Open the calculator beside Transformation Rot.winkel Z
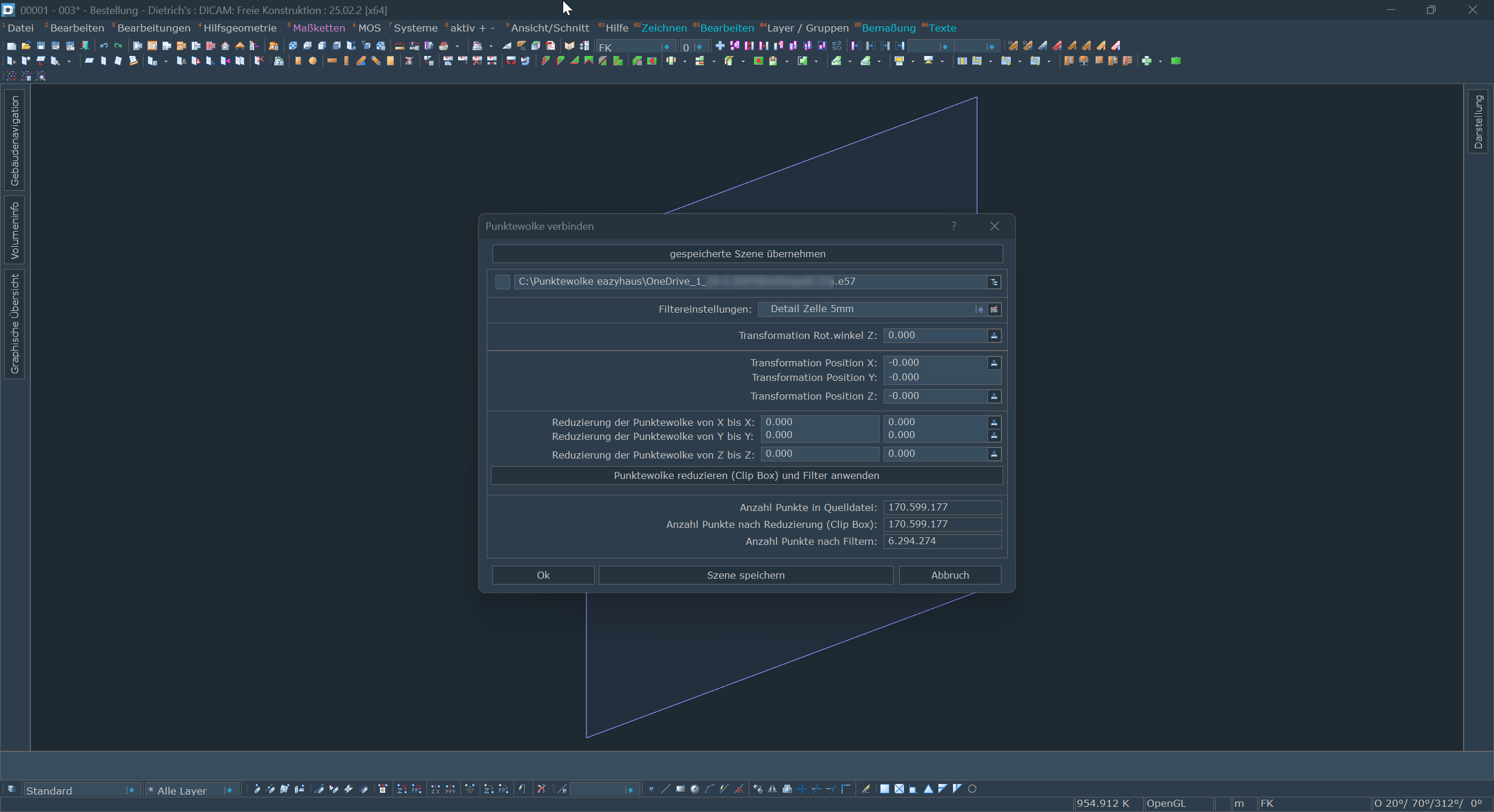This screenshot has height=812, width=1494. click(x=994, y=336)
